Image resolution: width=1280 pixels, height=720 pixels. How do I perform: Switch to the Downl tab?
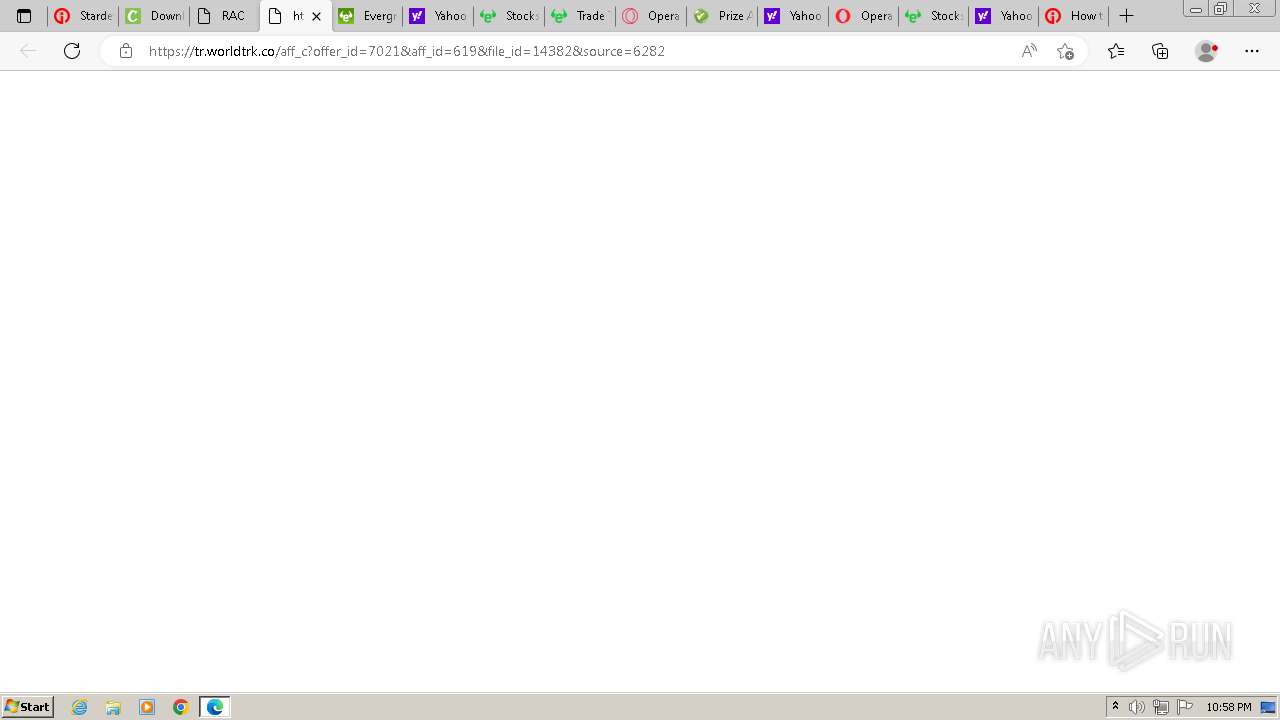click(x=154, y=16)
